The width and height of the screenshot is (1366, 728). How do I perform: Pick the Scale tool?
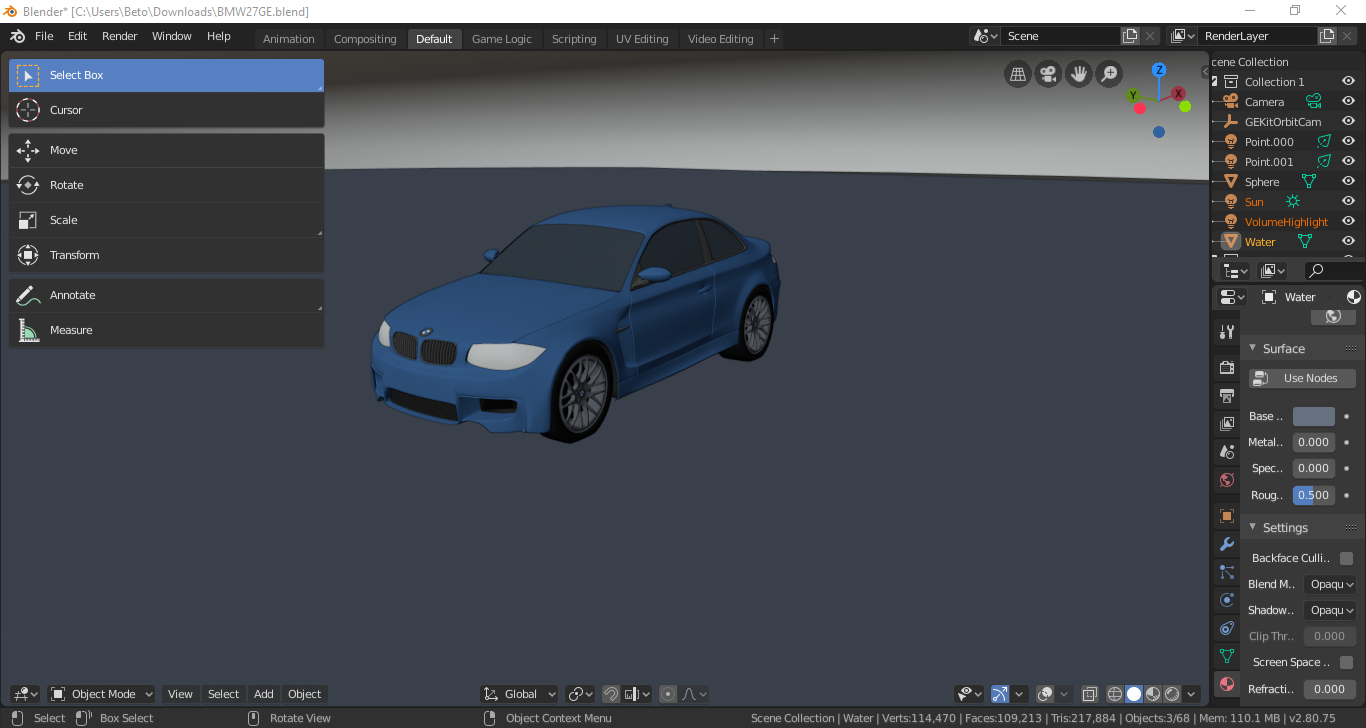166,220
